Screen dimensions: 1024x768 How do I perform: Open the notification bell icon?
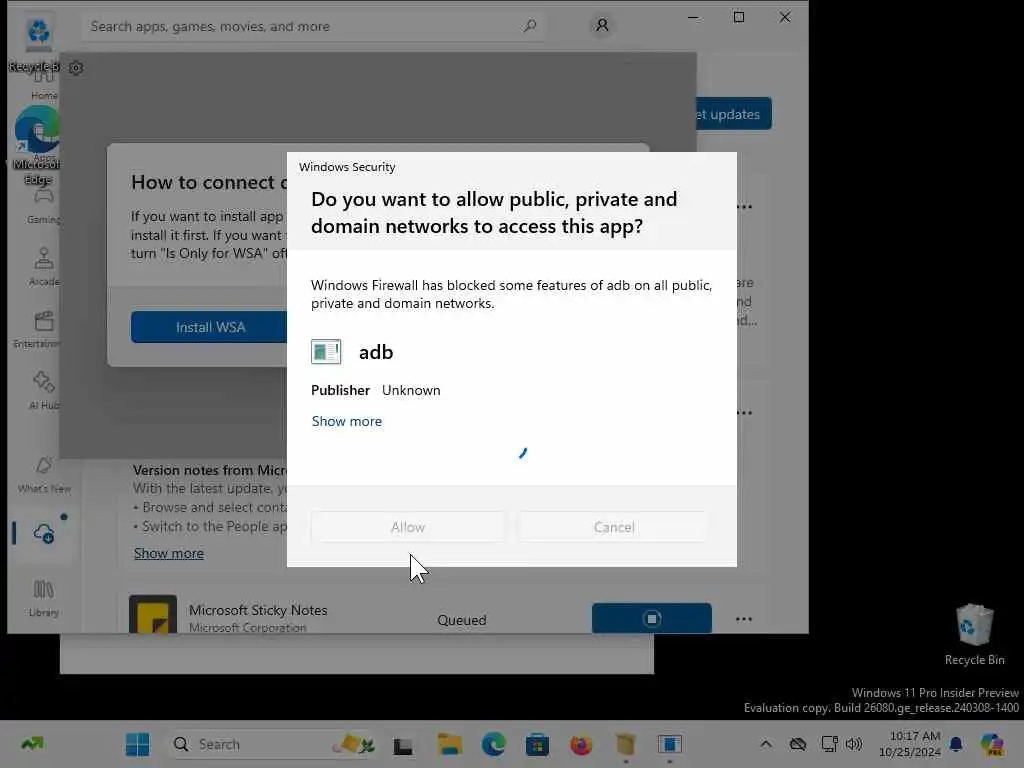(x=956, y=744)
